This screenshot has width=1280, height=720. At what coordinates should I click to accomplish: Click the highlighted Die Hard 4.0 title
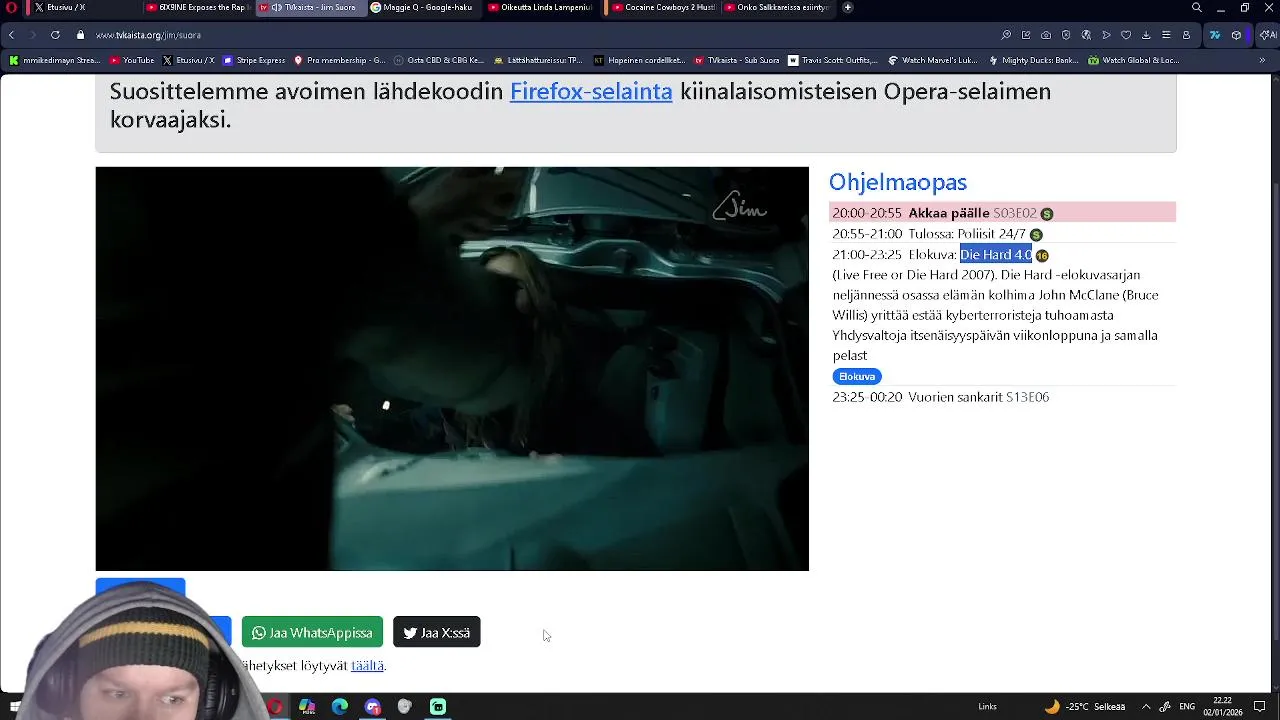(996, 255)
